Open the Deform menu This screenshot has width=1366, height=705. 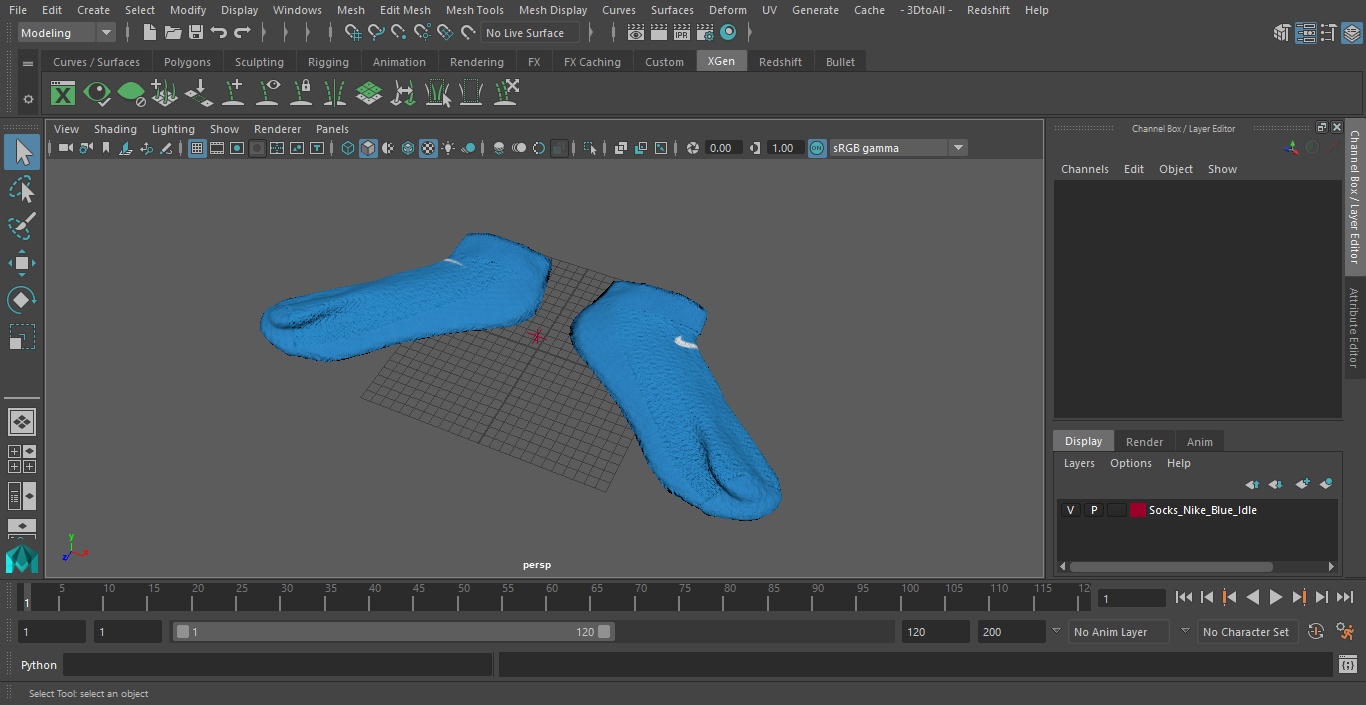click(727, 10)
